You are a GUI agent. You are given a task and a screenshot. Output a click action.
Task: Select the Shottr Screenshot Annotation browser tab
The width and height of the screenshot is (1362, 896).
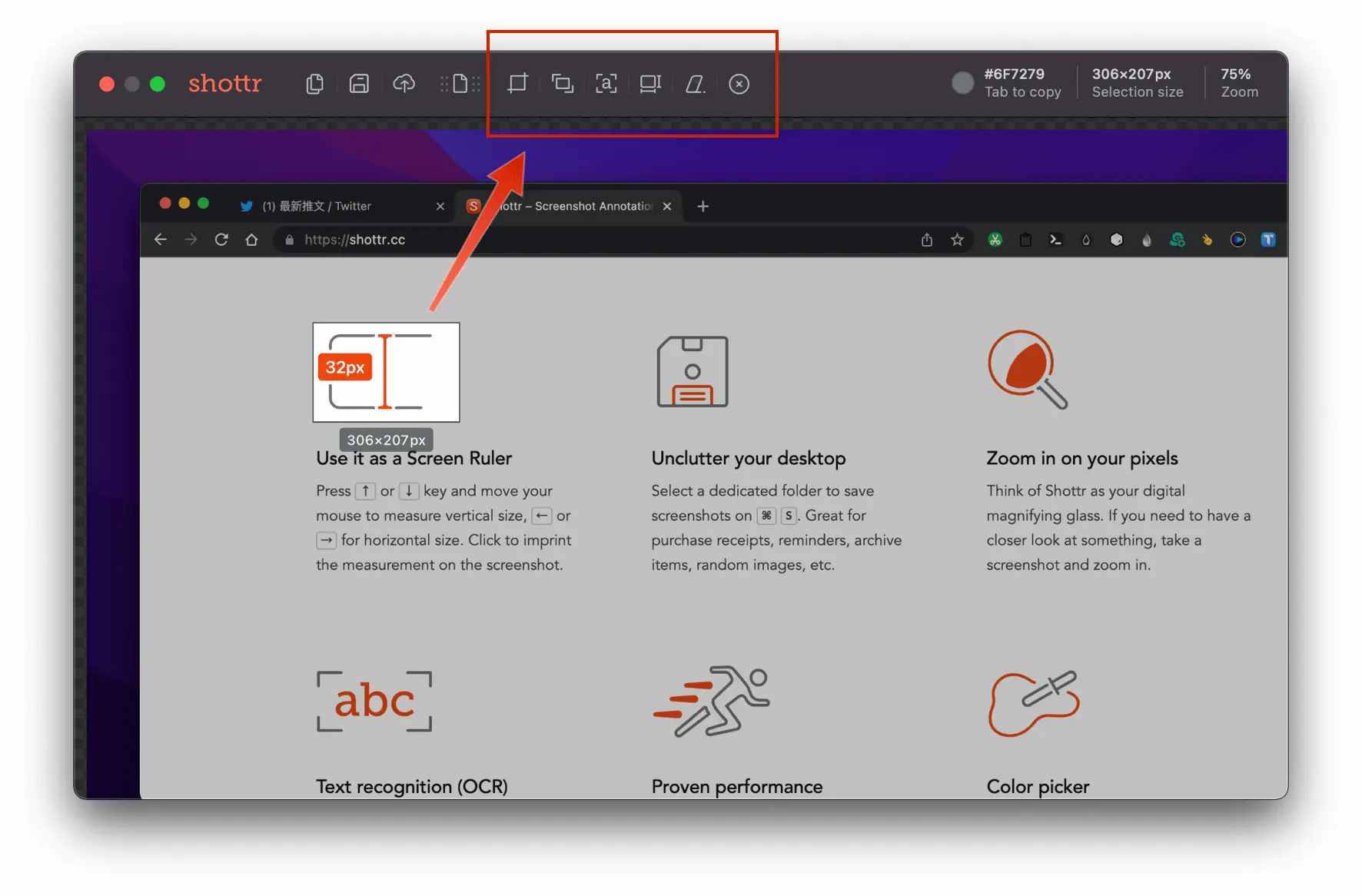coord(569,206)
